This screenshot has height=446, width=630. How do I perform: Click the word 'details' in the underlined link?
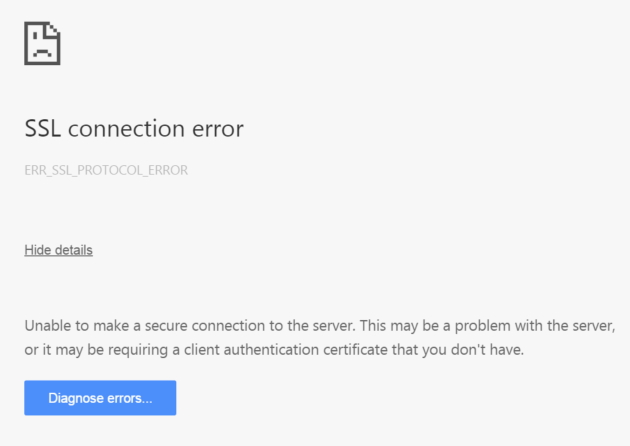point(74,250)
